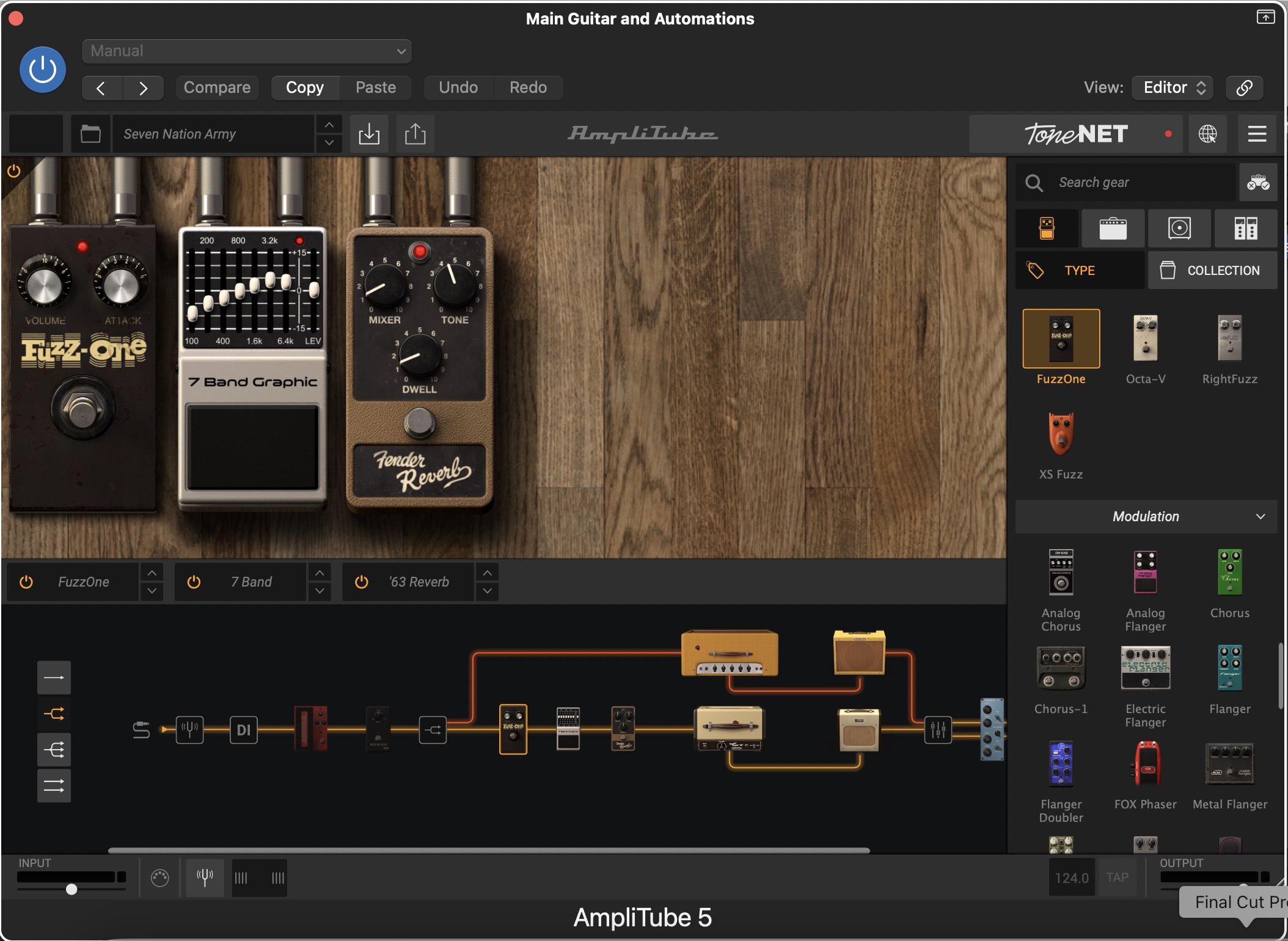The image size is (1288, 941).
Task: Go to the next preset arrow
Action: click(x=143, y=88)
